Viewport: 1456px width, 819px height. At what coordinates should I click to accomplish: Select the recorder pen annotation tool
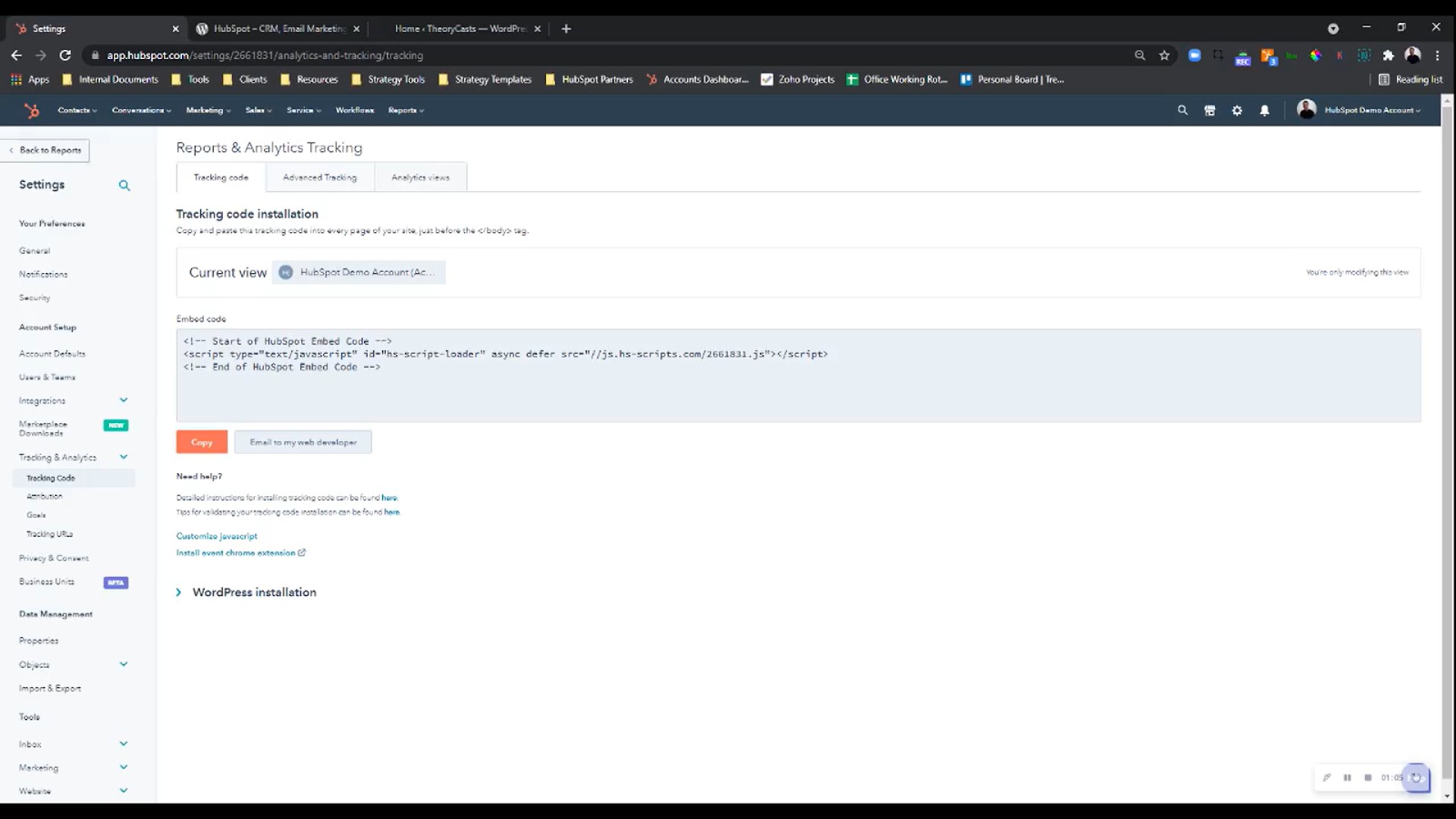[x=1327, y=777]
